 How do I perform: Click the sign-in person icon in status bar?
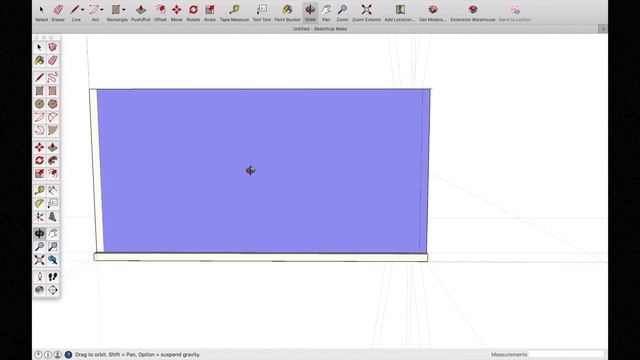coord(58,355)
